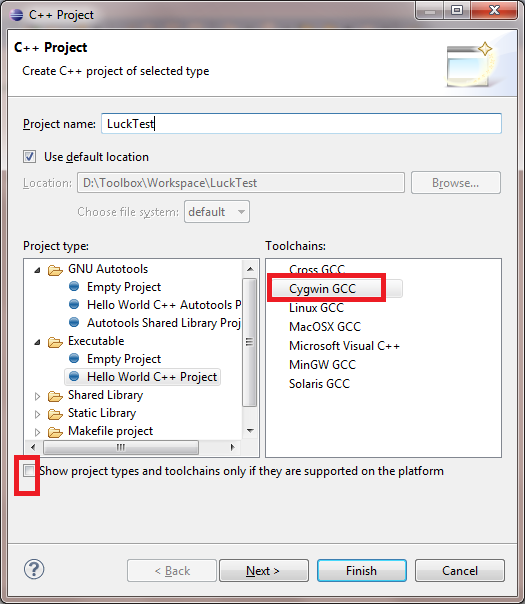Screen dimensions: 525x604
Task: Enable show only supported toolchains checkbox
Action: [x=29, y=471]
